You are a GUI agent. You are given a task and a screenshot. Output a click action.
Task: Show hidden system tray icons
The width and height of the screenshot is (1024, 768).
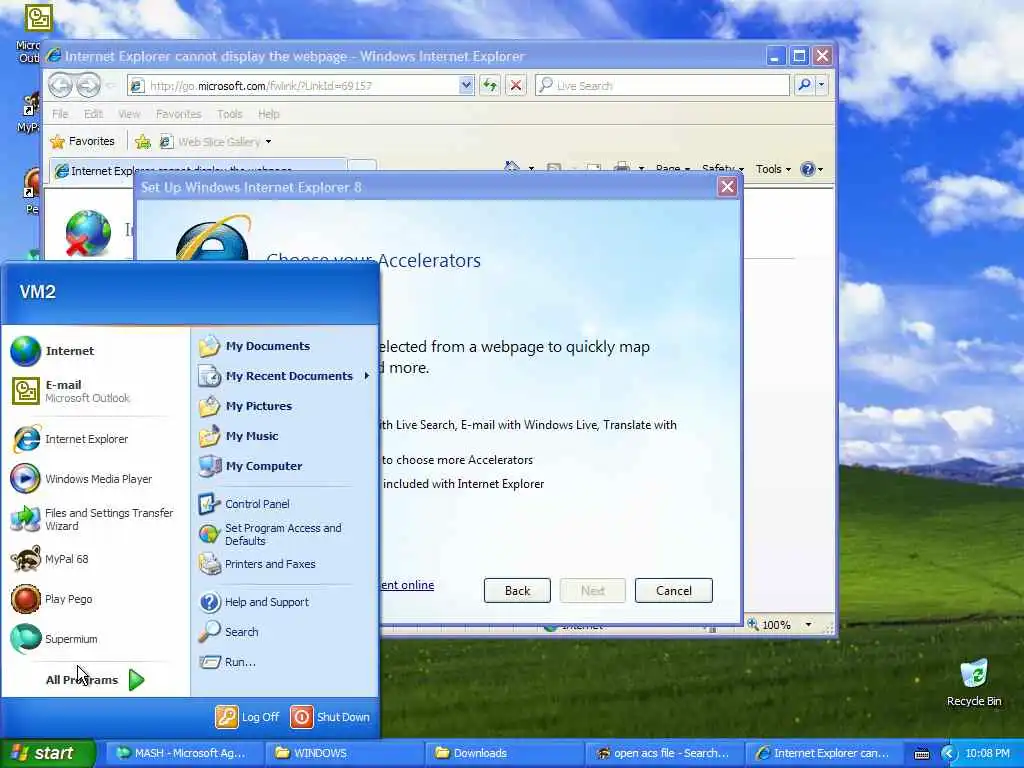click(x=948, y=754)
